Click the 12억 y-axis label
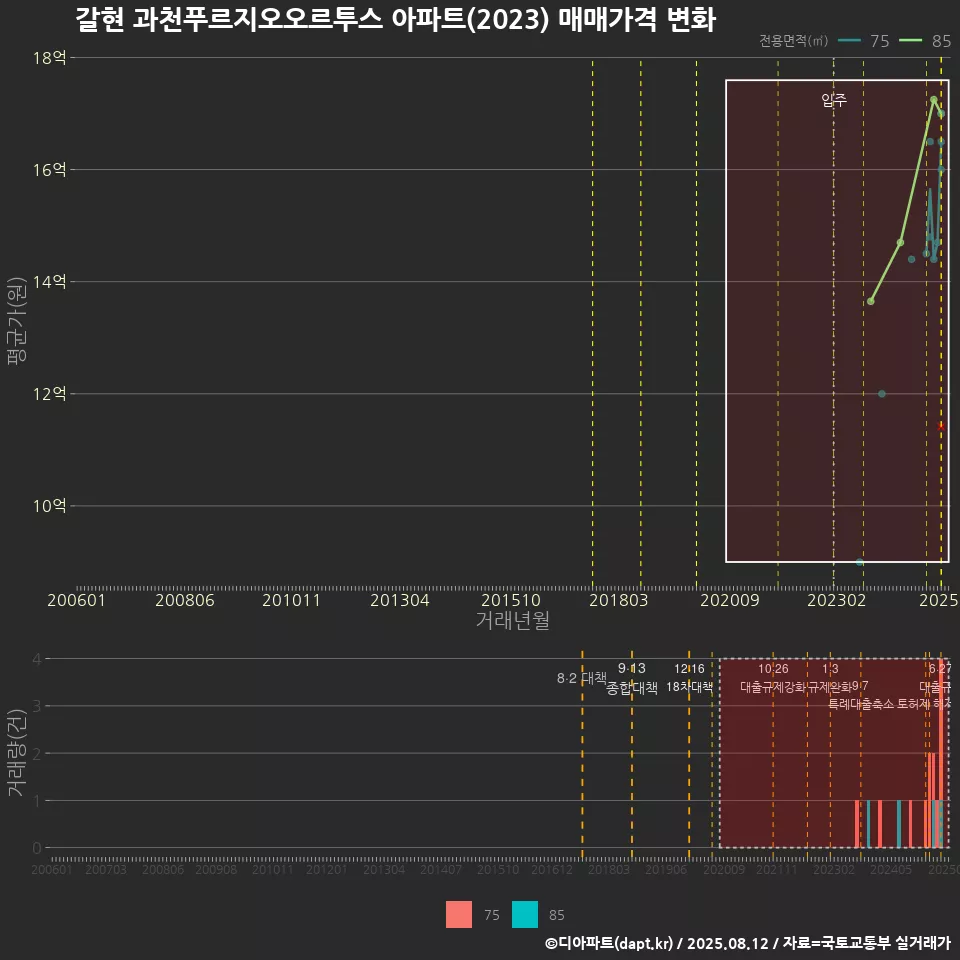Screen dimensions: 960x960 (x=50, y=394)
